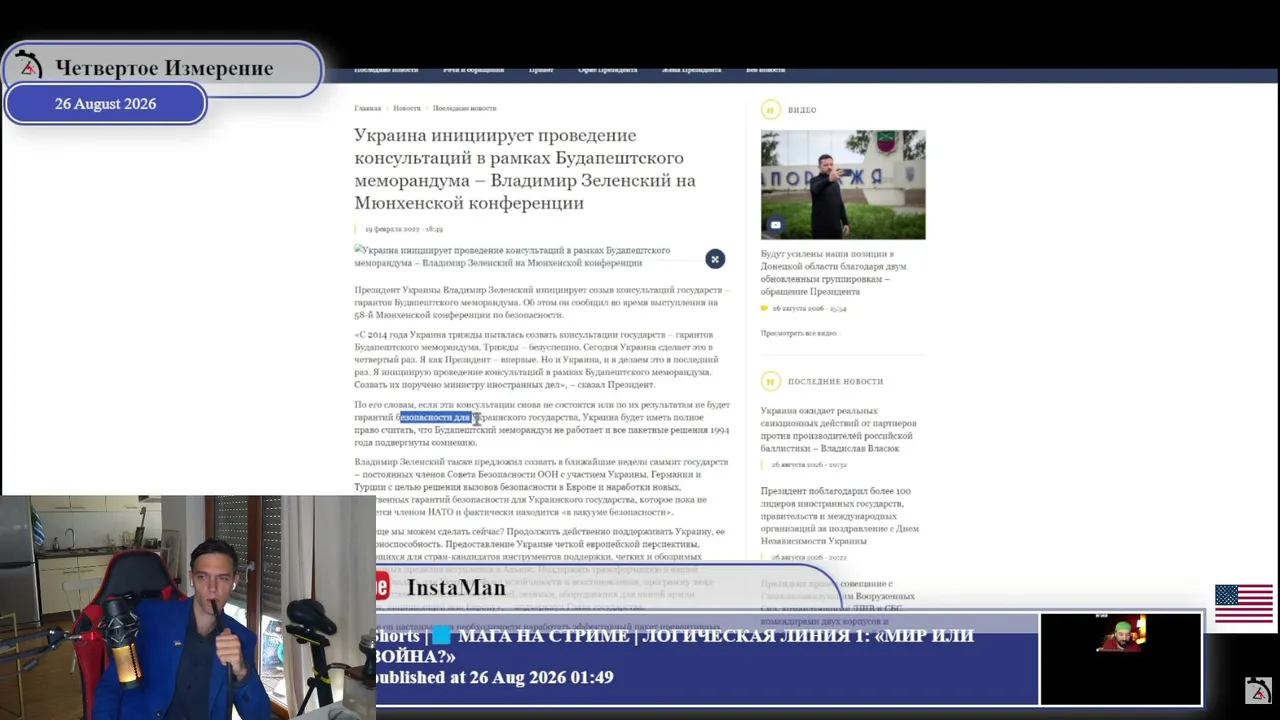The height and width of the screenshot is (720, 1280).
Task: Click the play icon on the video thumbnail
Action: coord(775,225)
